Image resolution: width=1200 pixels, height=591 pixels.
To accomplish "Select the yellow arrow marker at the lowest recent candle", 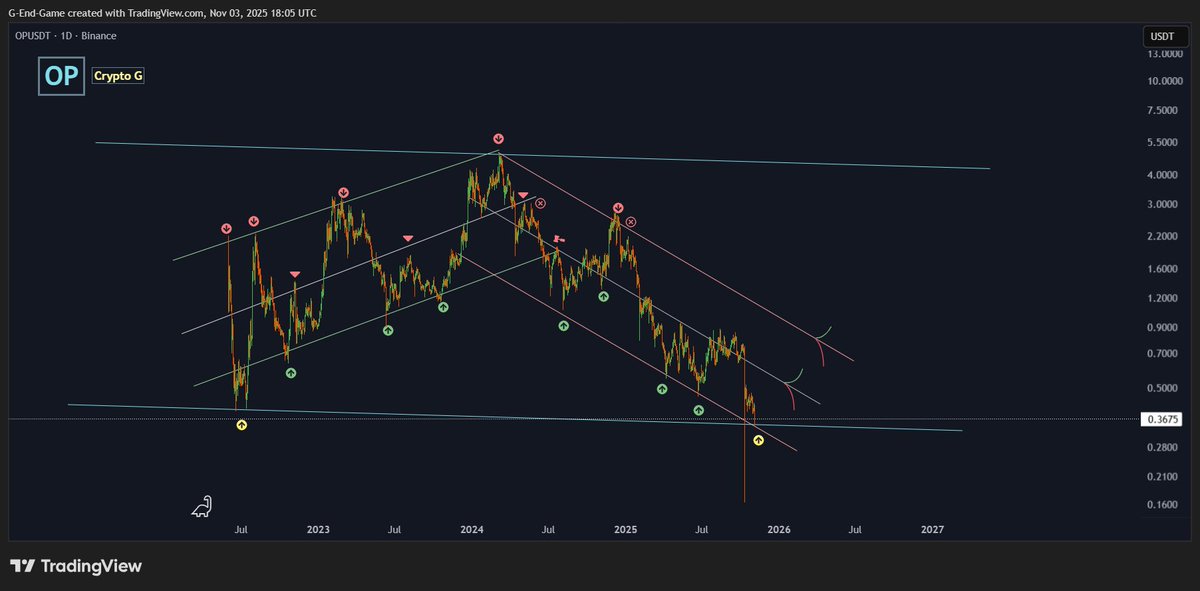I will [x=758, y=441].
